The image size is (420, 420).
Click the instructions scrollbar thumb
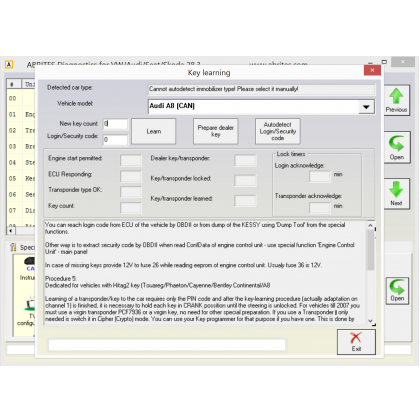tap(370, 250)
